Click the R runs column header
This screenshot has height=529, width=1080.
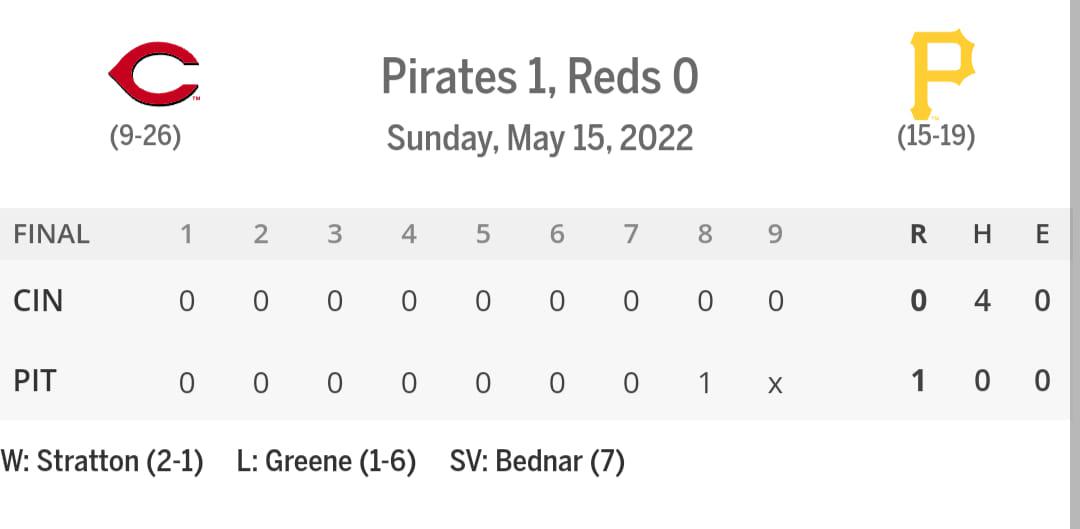pos(918,234)
